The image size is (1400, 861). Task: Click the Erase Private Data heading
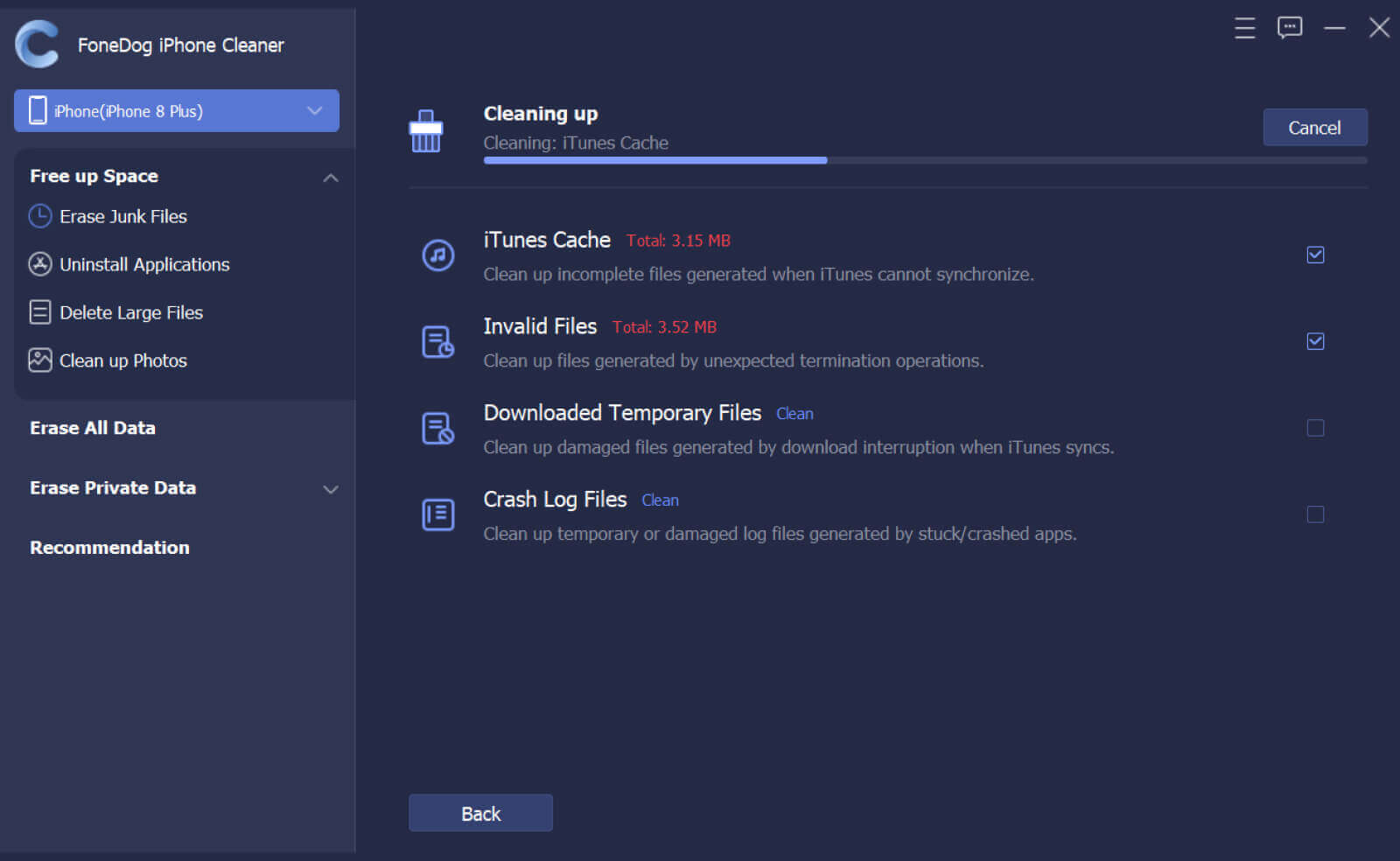click(x=113, y=488)
